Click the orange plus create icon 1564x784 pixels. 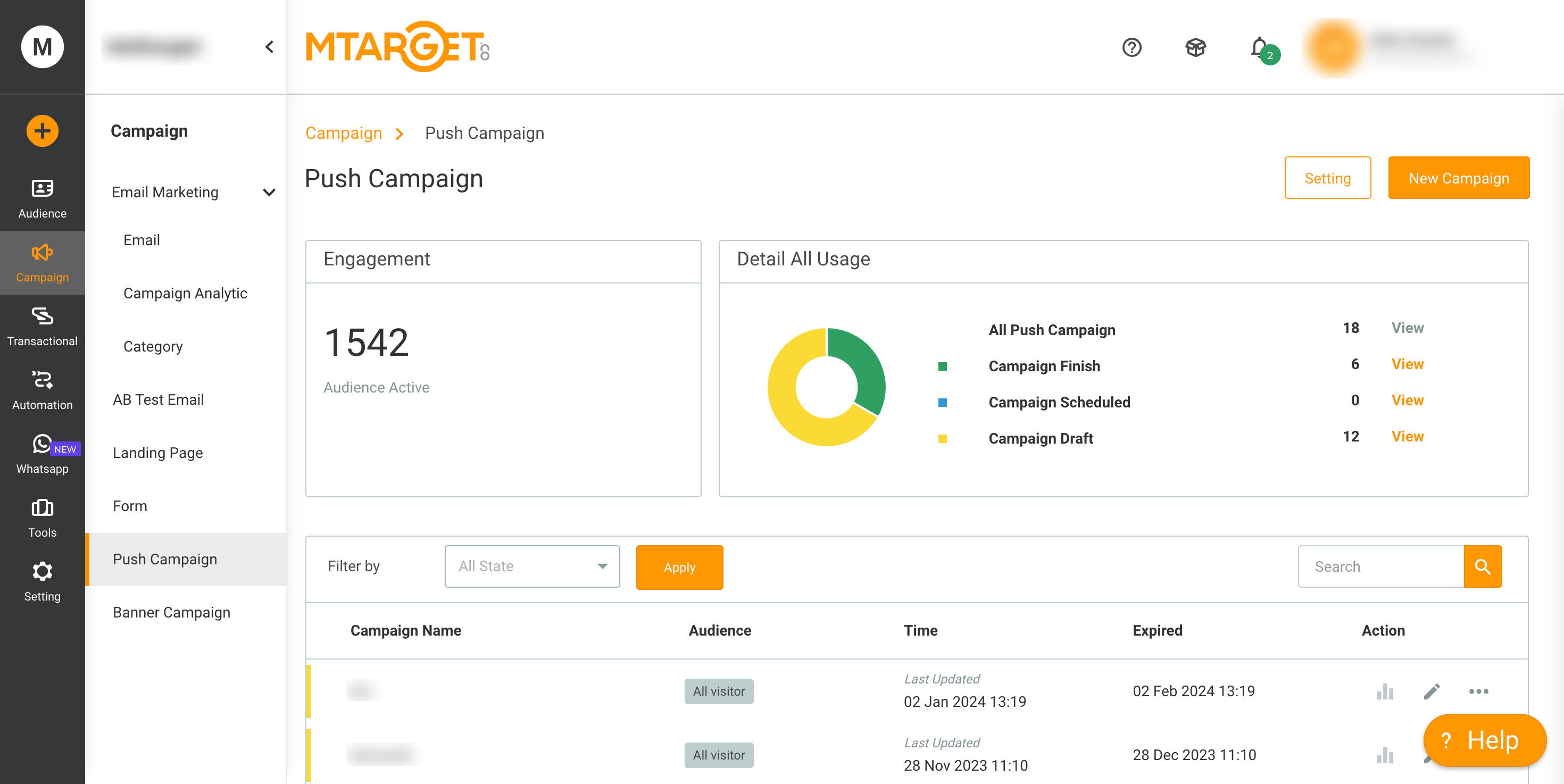pyautogui.click(x=42, y=130)
